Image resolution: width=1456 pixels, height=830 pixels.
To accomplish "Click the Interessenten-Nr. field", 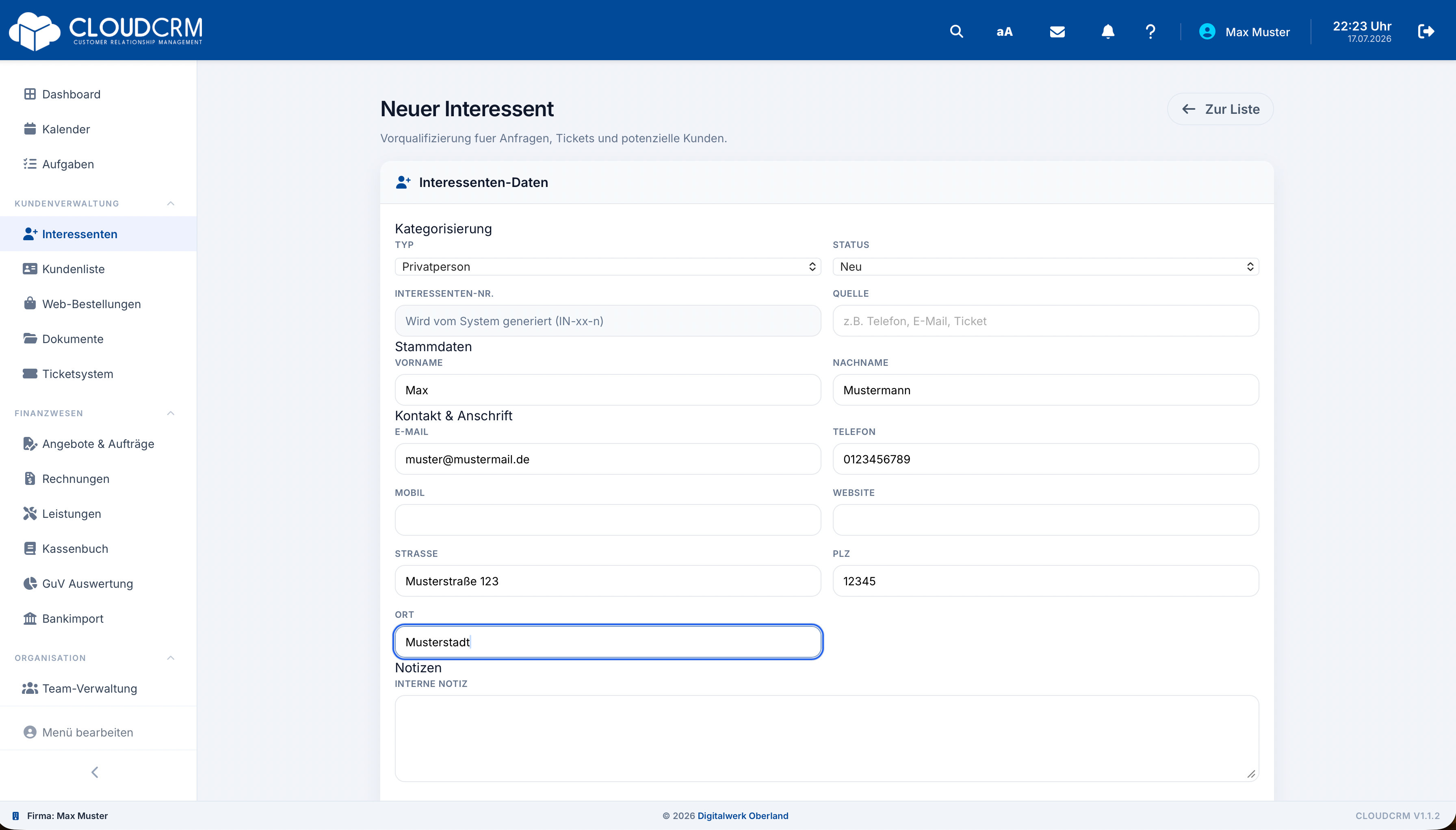I will (x=607, y=320).
